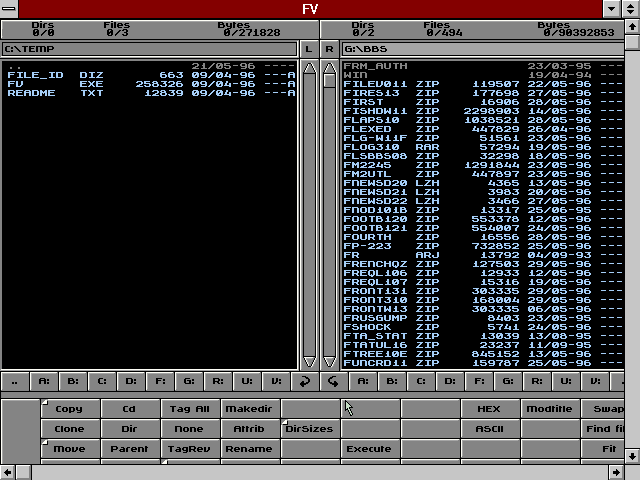
Task: Select drive D: in the right panel drive bar
Action: 449,381
